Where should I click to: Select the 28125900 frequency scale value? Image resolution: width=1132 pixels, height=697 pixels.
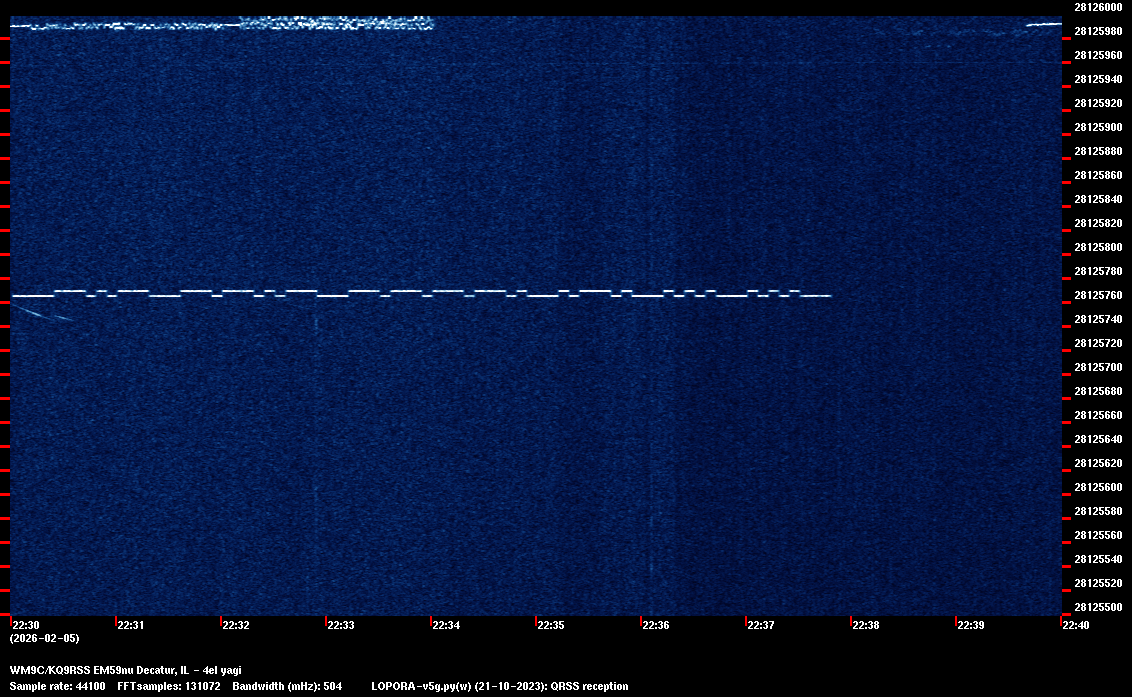pos(1097,127)
